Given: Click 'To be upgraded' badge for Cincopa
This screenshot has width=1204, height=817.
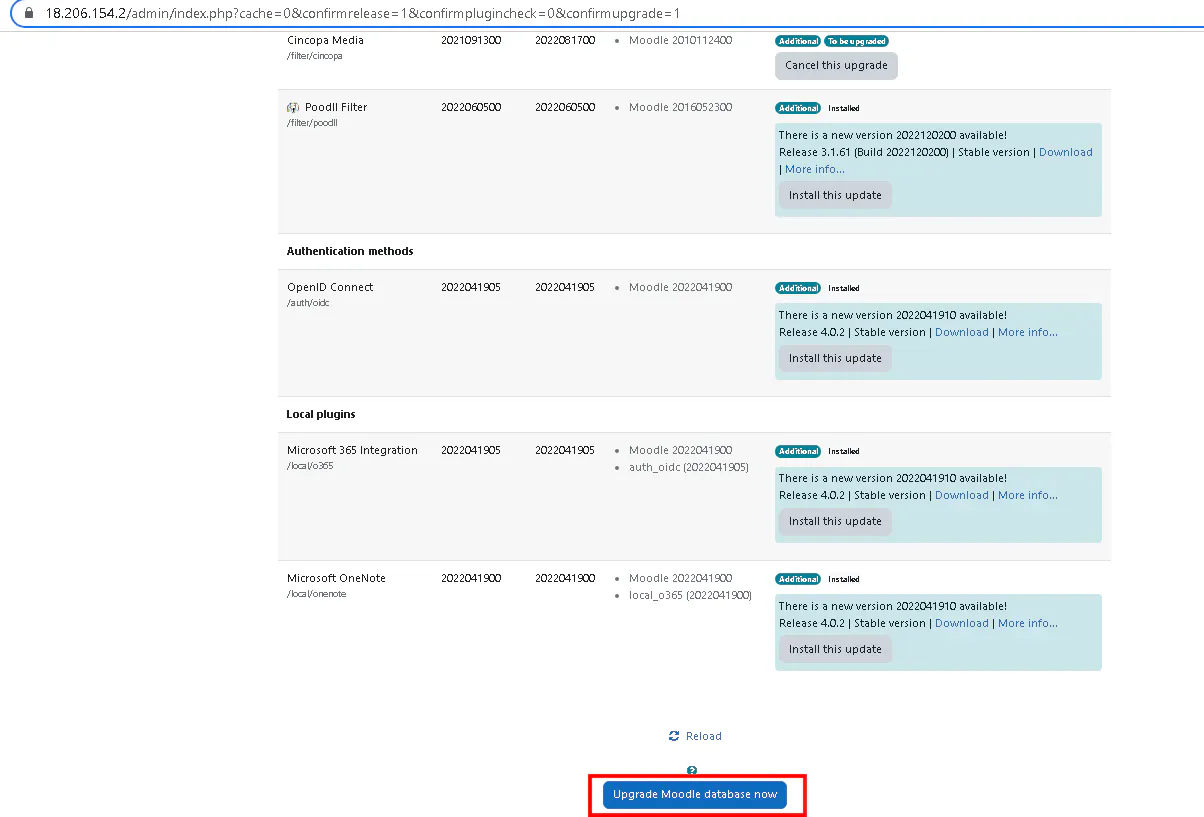Looking at the screenshot, I should pos(856,41).
